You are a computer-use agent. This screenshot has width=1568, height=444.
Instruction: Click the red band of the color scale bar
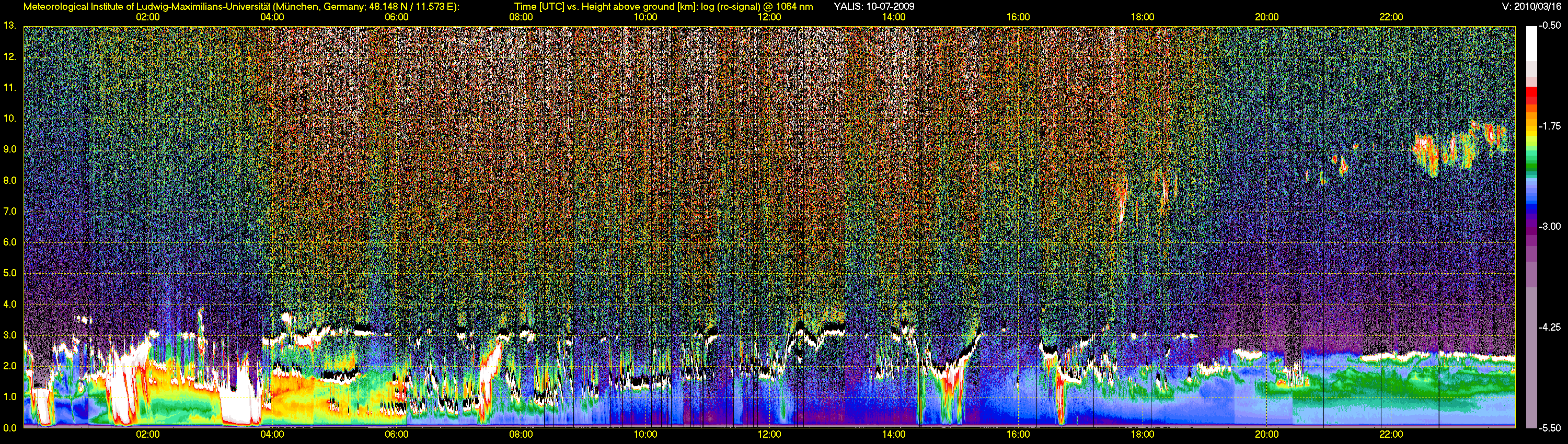tap(1531, 93)
